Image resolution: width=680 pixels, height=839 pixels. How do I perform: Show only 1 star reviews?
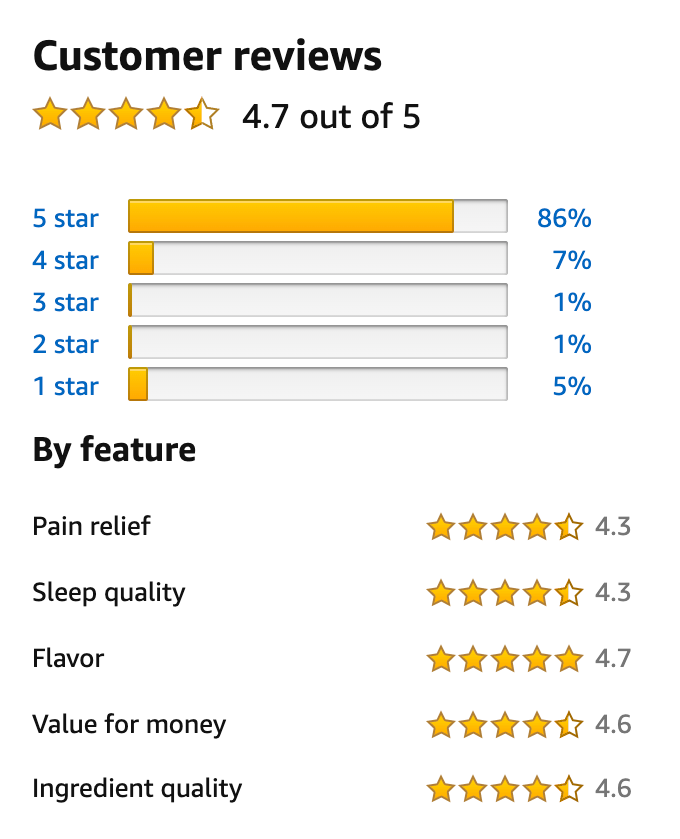[x=66, y=386]
